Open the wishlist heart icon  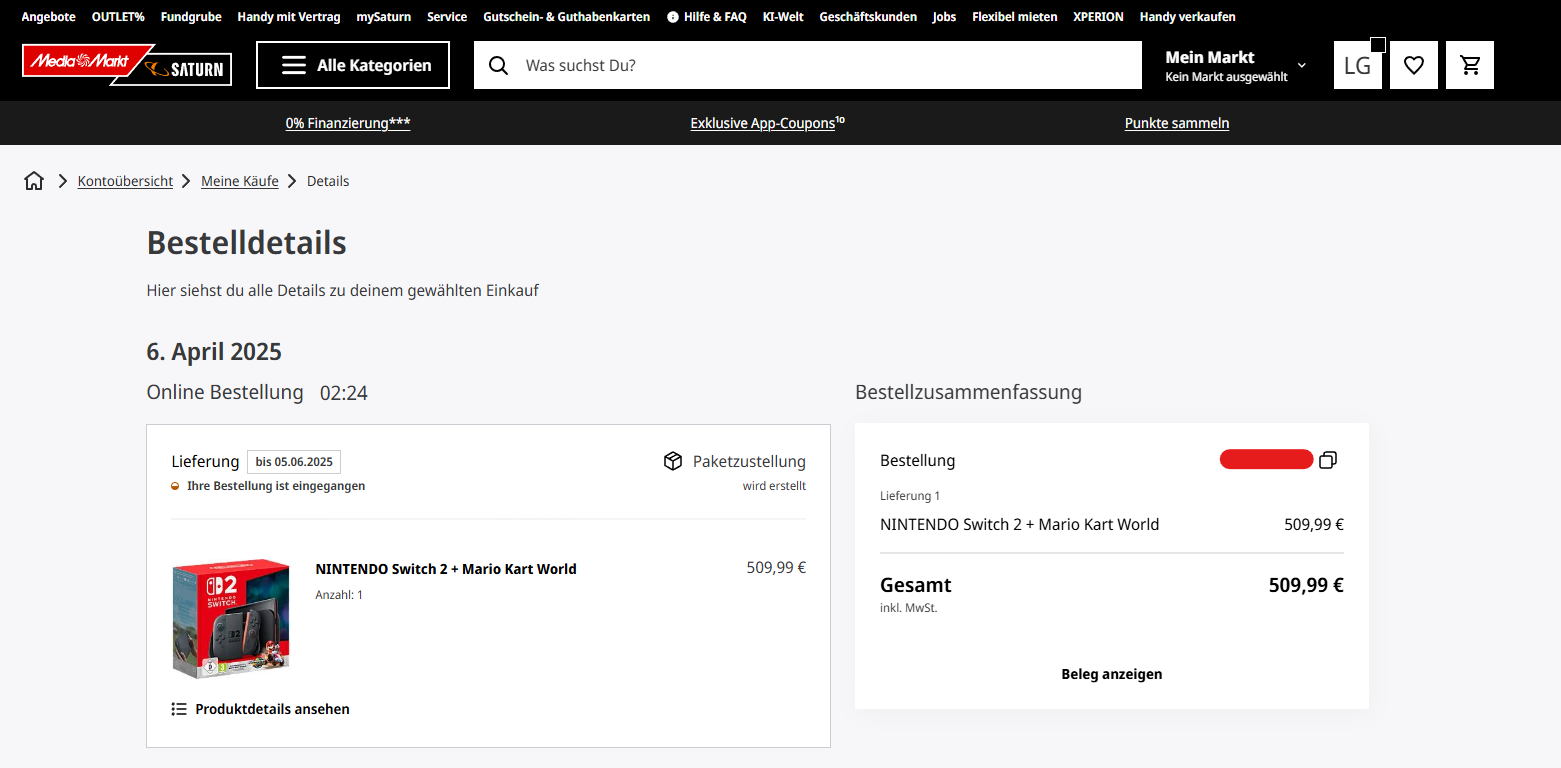[1413, 65]
